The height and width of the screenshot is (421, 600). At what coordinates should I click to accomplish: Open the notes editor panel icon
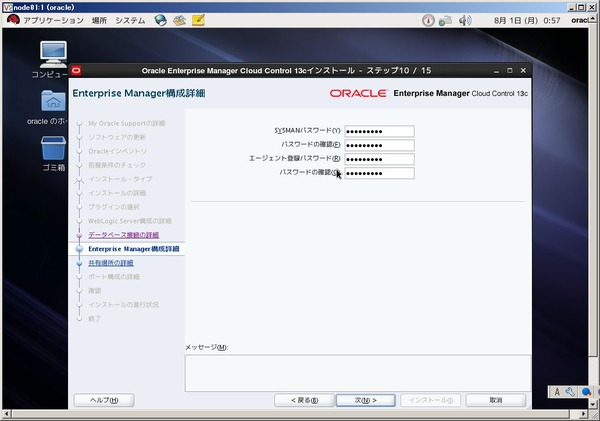pos(198,20)
